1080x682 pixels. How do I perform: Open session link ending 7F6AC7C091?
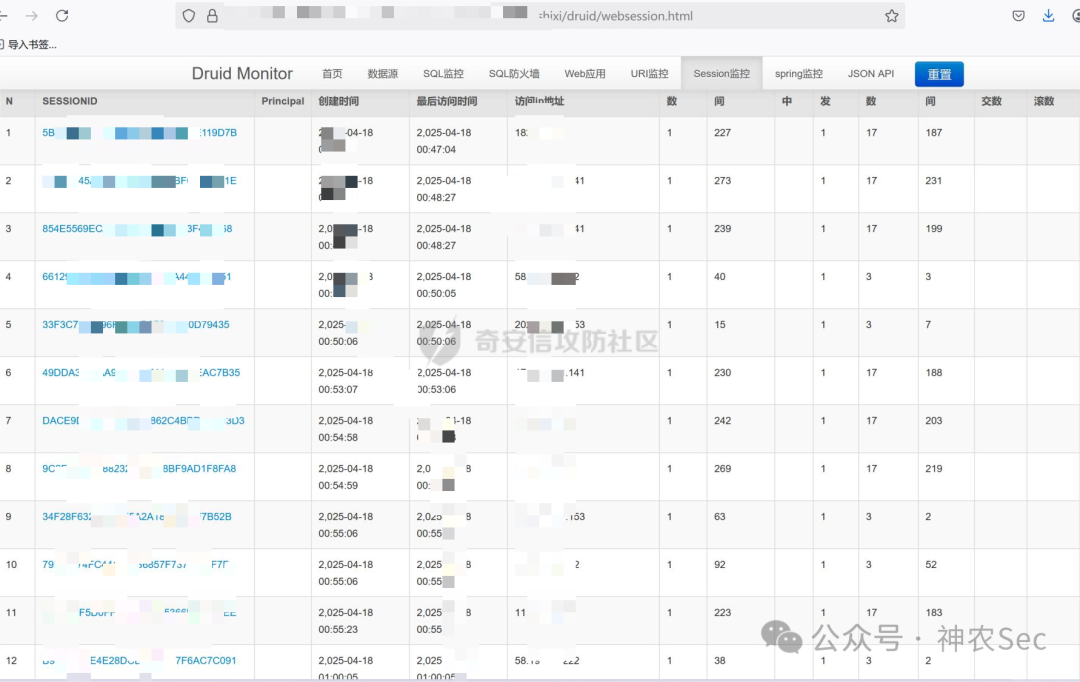coord(139,661)
